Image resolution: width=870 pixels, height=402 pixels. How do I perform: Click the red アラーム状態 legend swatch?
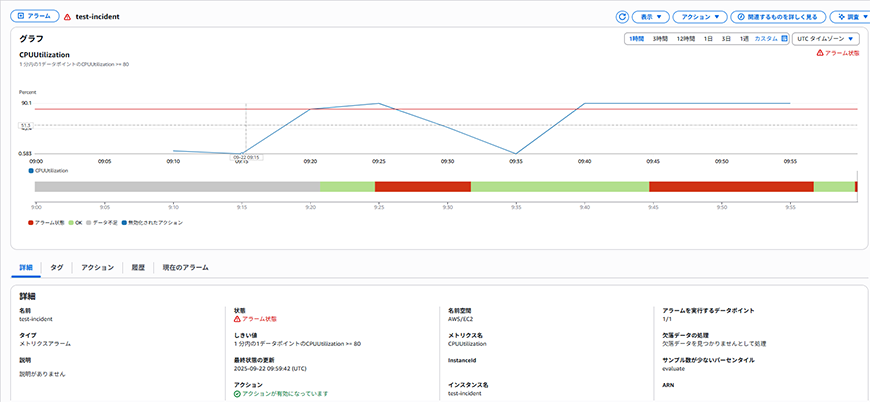(x=31, y=222)
